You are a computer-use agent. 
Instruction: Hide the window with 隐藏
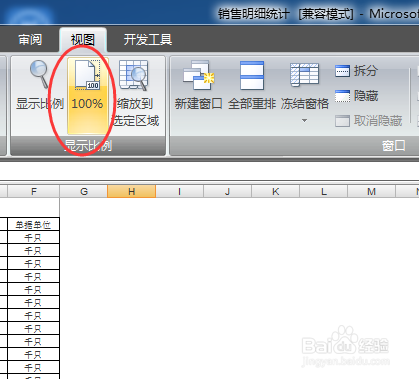coord(356,96)
